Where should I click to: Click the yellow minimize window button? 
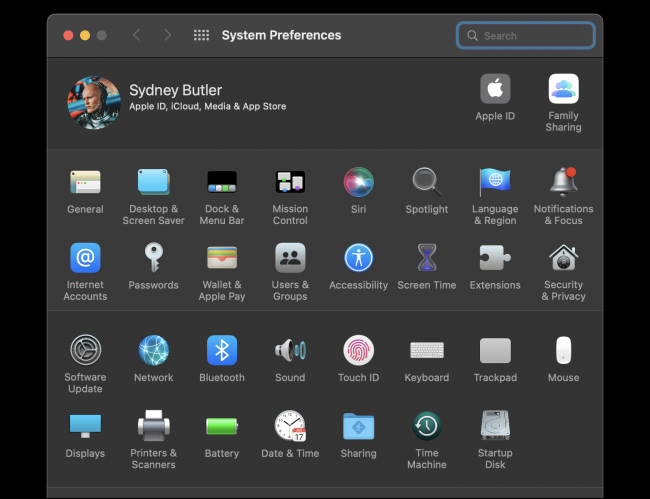pyautogui.click(x=85, y=35)
